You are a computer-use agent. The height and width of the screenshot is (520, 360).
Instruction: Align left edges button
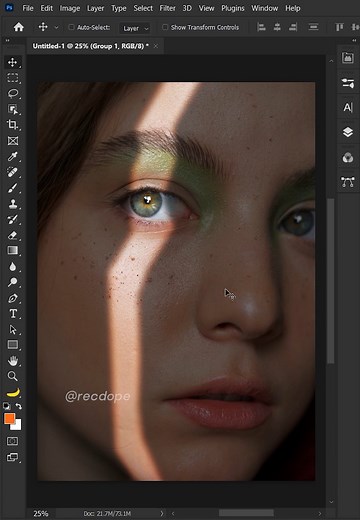point(261,27)
